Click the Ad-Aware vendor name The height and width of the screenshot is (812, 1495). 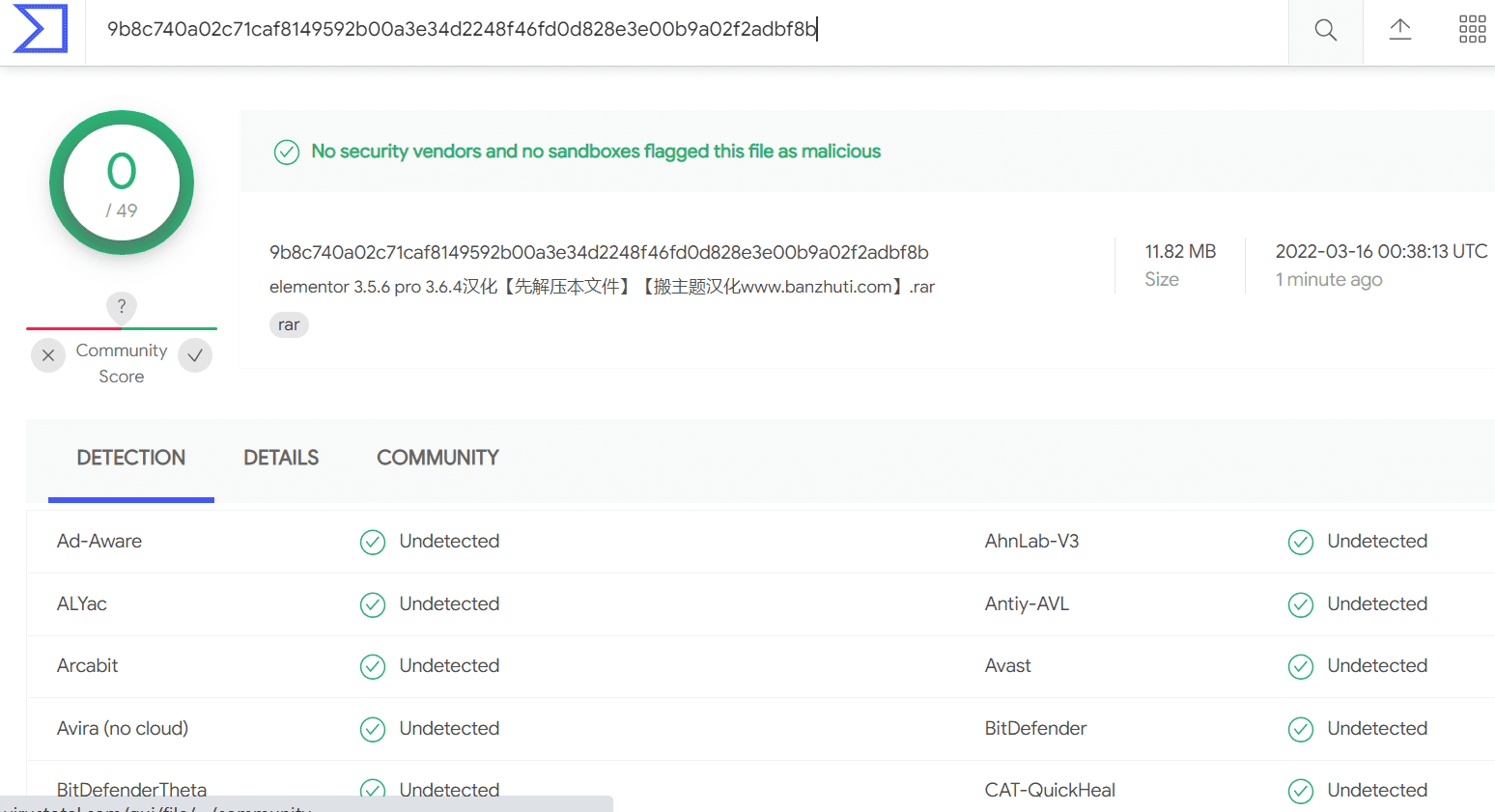(99, 542)
